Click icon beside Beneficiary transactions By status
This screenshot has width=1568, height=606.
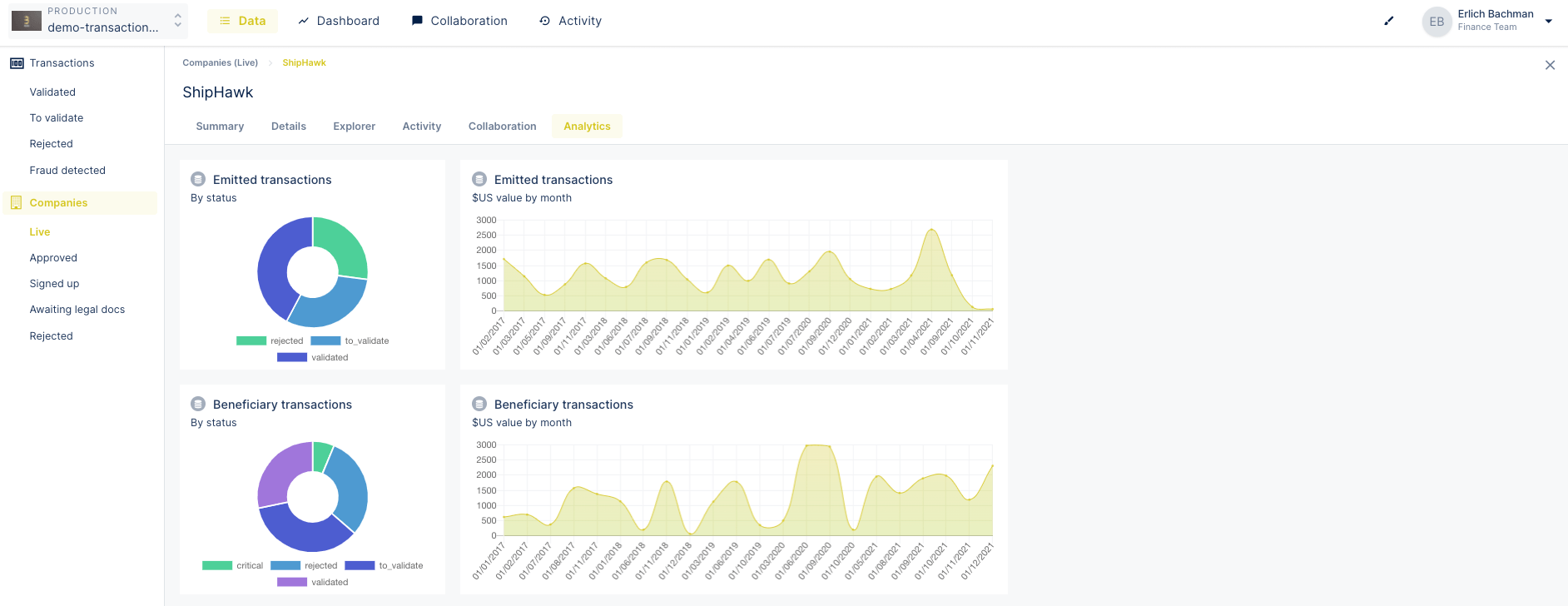point(198,404)
